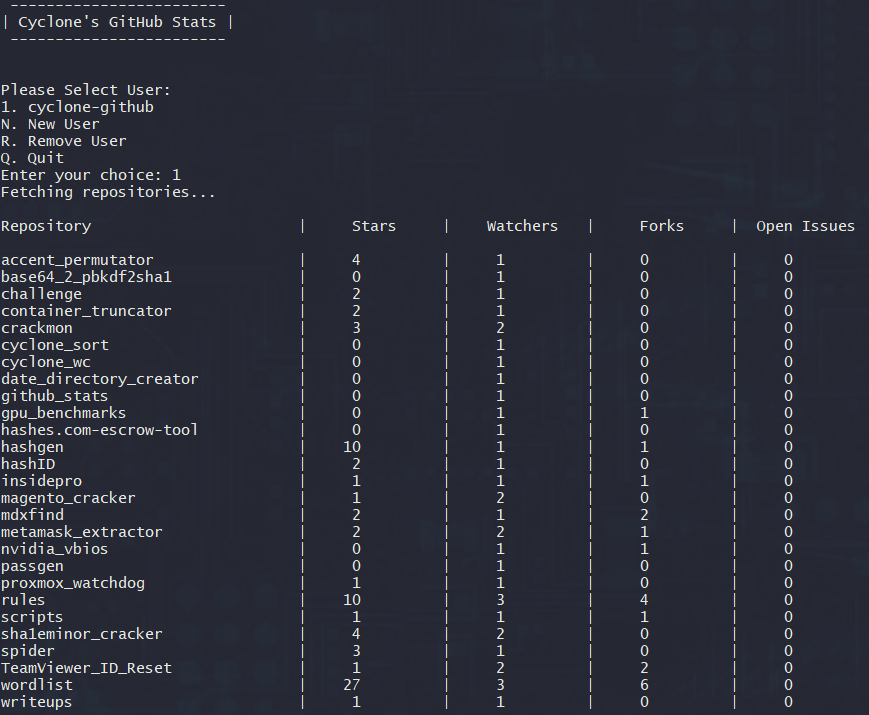Click the stars value 10 for hashgen
Viewport: 869px width, 715px height.
click(352, 447)
